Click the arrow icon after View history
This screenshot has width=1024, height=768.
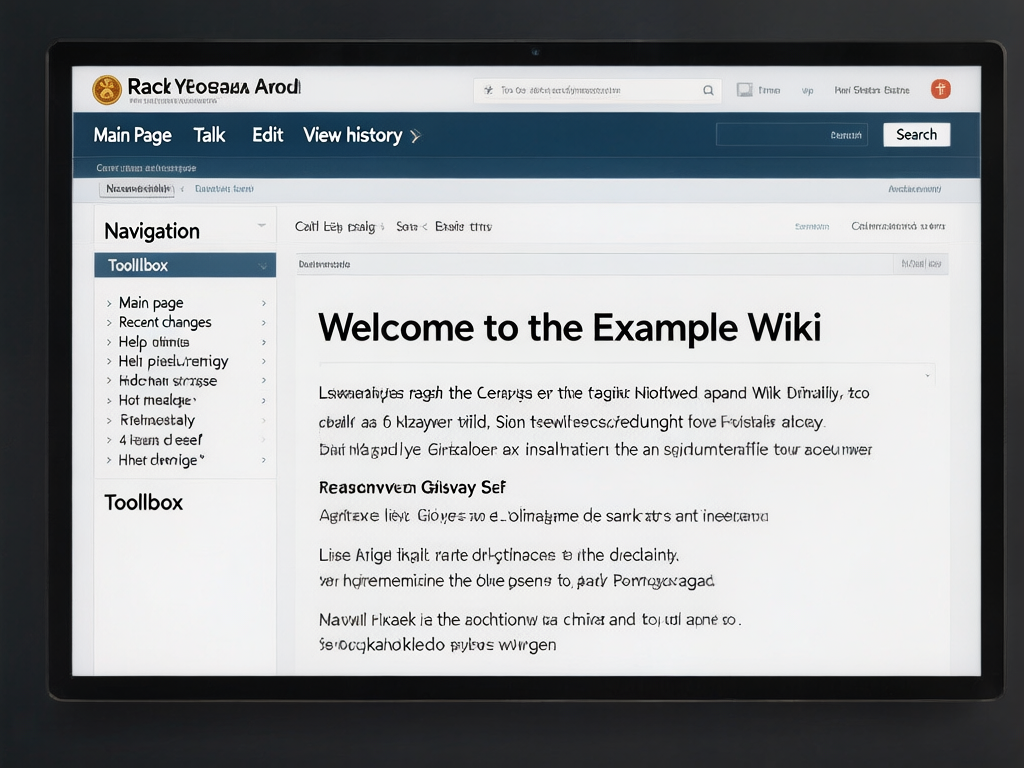[415, 136]
